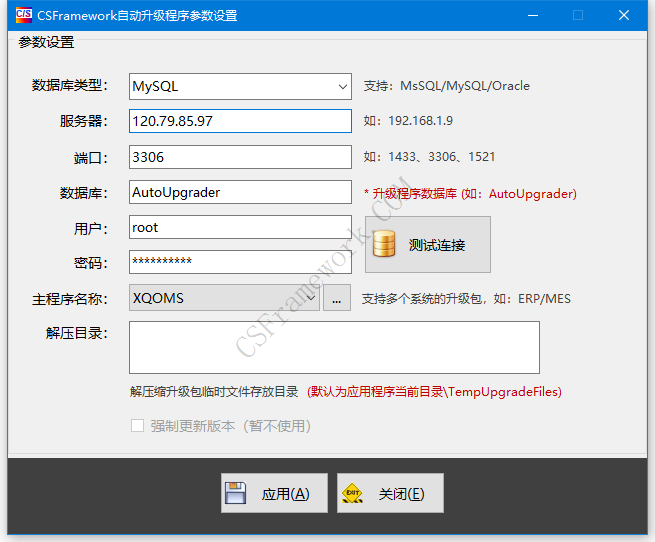Click the 参数设置 group box title
Viewport: 655px width, 542px height.
pyautogui.click(x=46, y=42)
